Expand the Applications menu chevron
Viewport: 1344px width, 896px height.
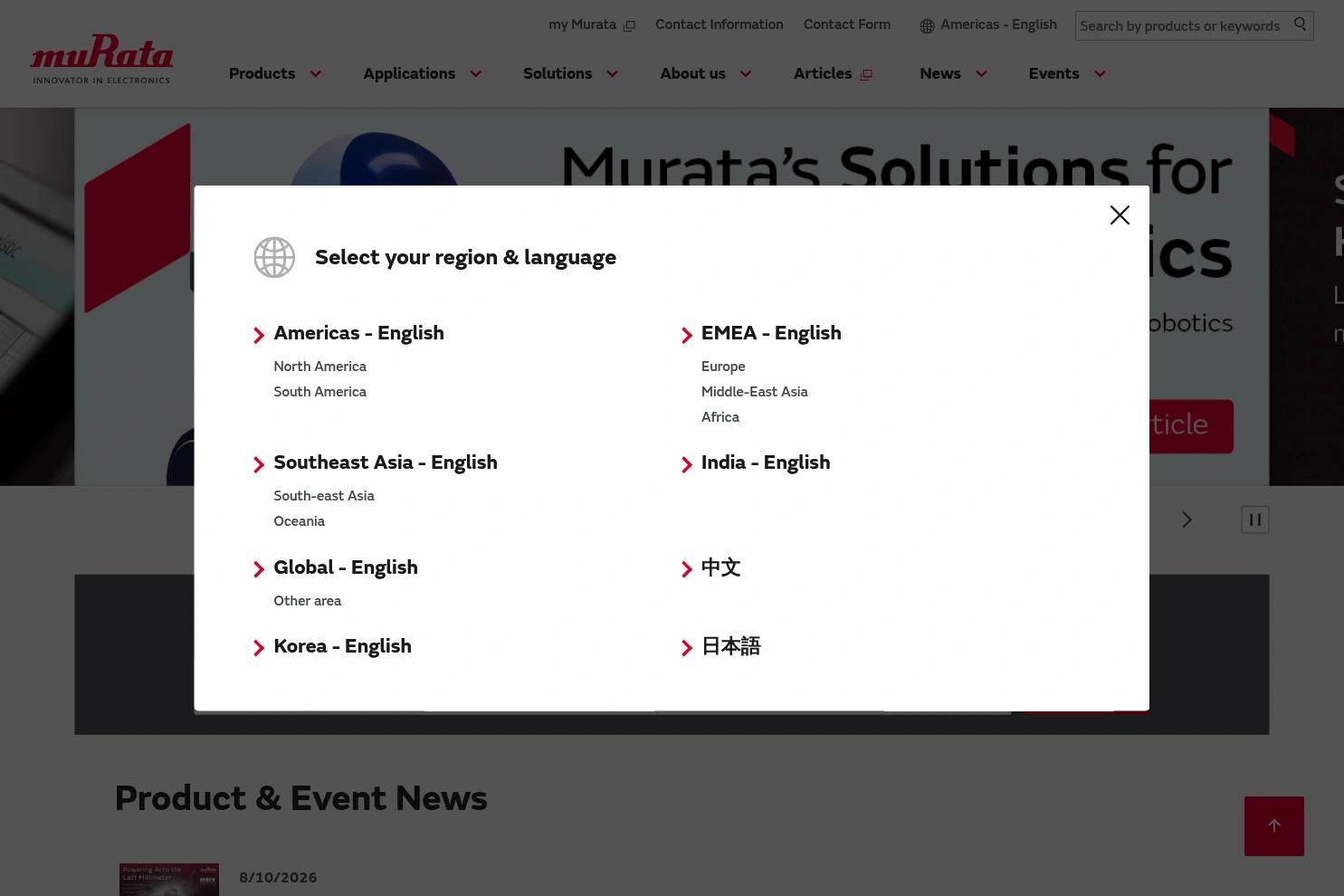pyautogui.click(x=475, y=74)
